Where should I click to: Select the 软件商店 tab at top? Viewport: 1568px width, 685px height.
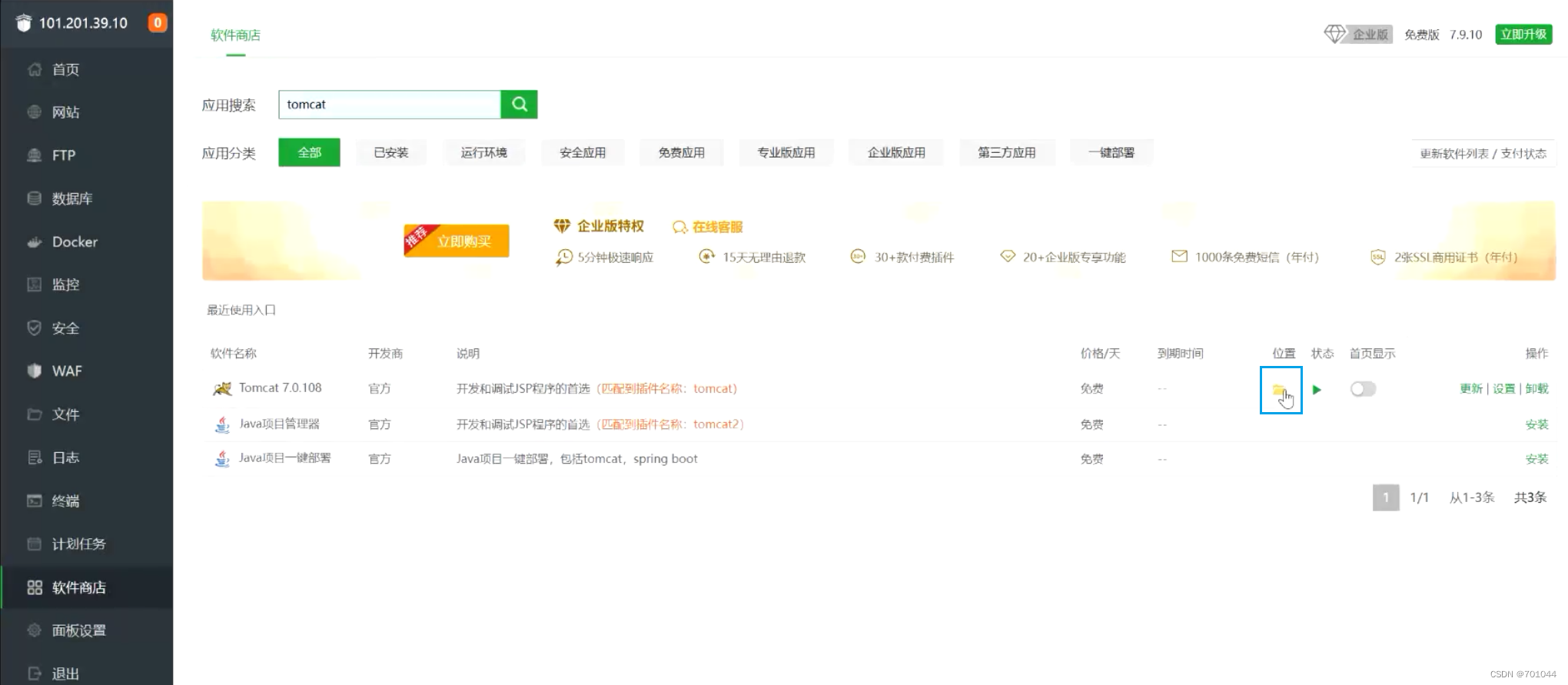coord(235,35)
